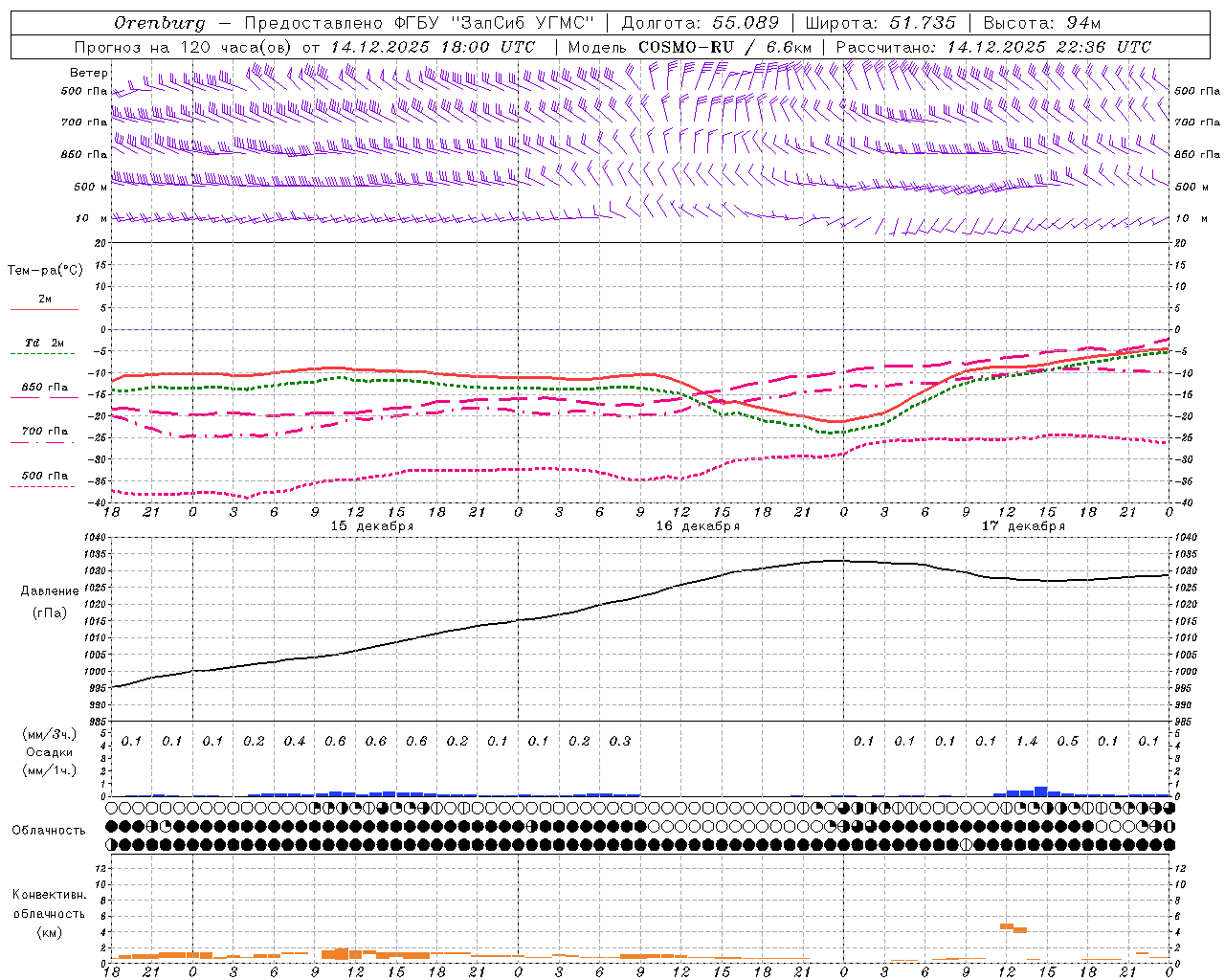Click the '(гПа)' unit under Давление
1225x980 pixels.
click(50, 612)
